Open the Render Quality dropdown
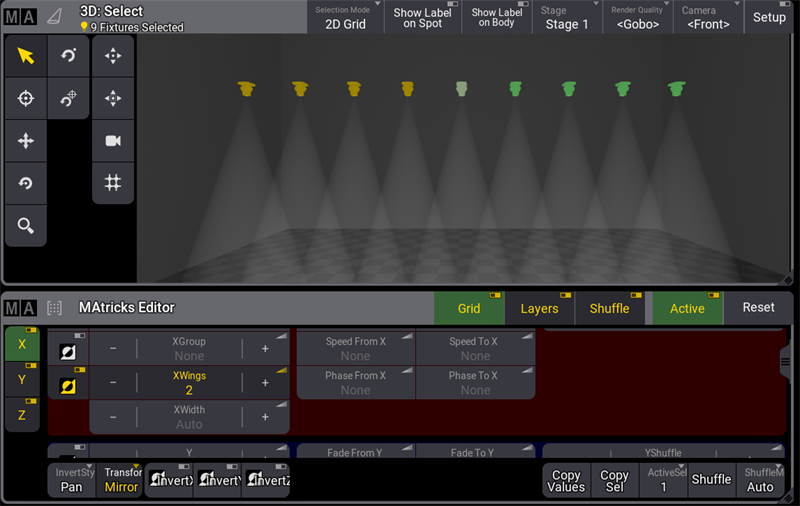The height and width of the screenshot is (506, 800). (x=637, y=18)
